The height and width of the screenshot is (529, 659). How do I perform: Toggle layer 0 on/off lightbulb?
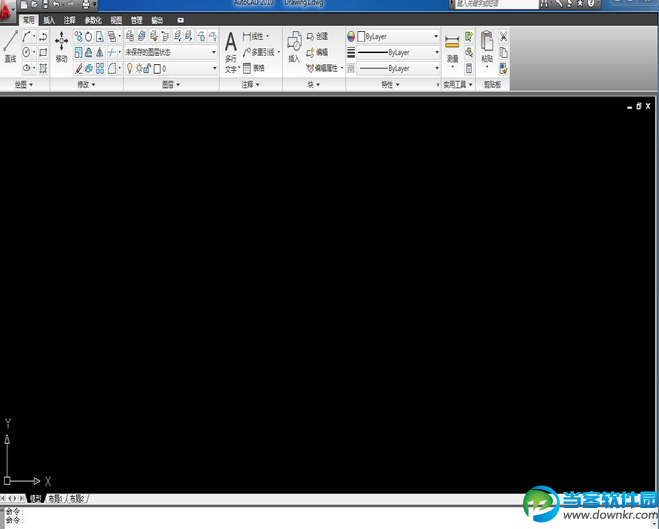point(130,68)
